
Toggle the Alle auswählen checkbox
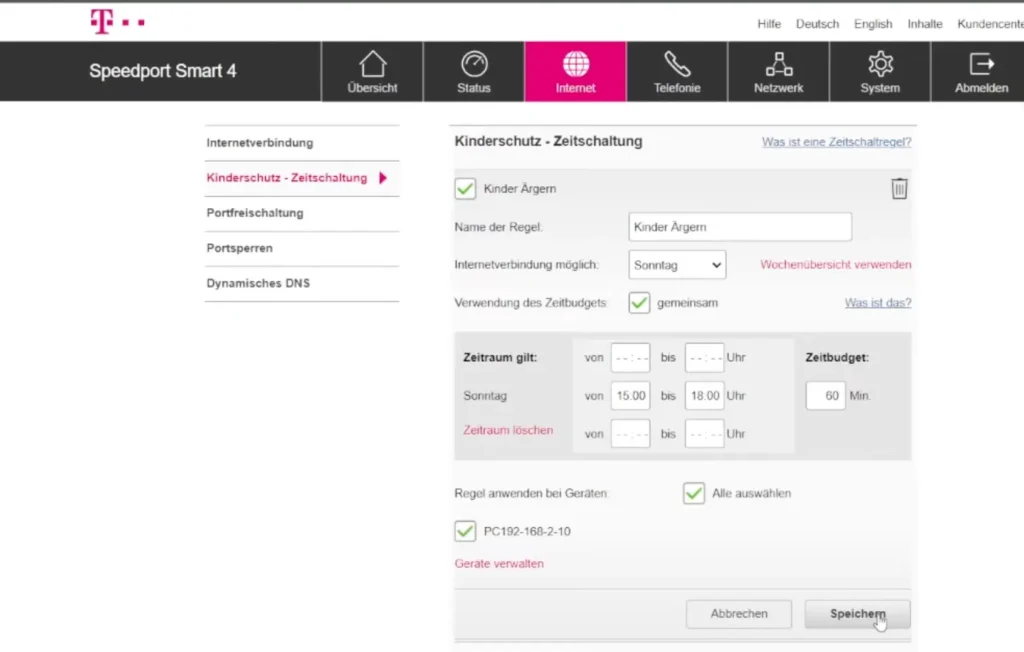click(694, 493)
